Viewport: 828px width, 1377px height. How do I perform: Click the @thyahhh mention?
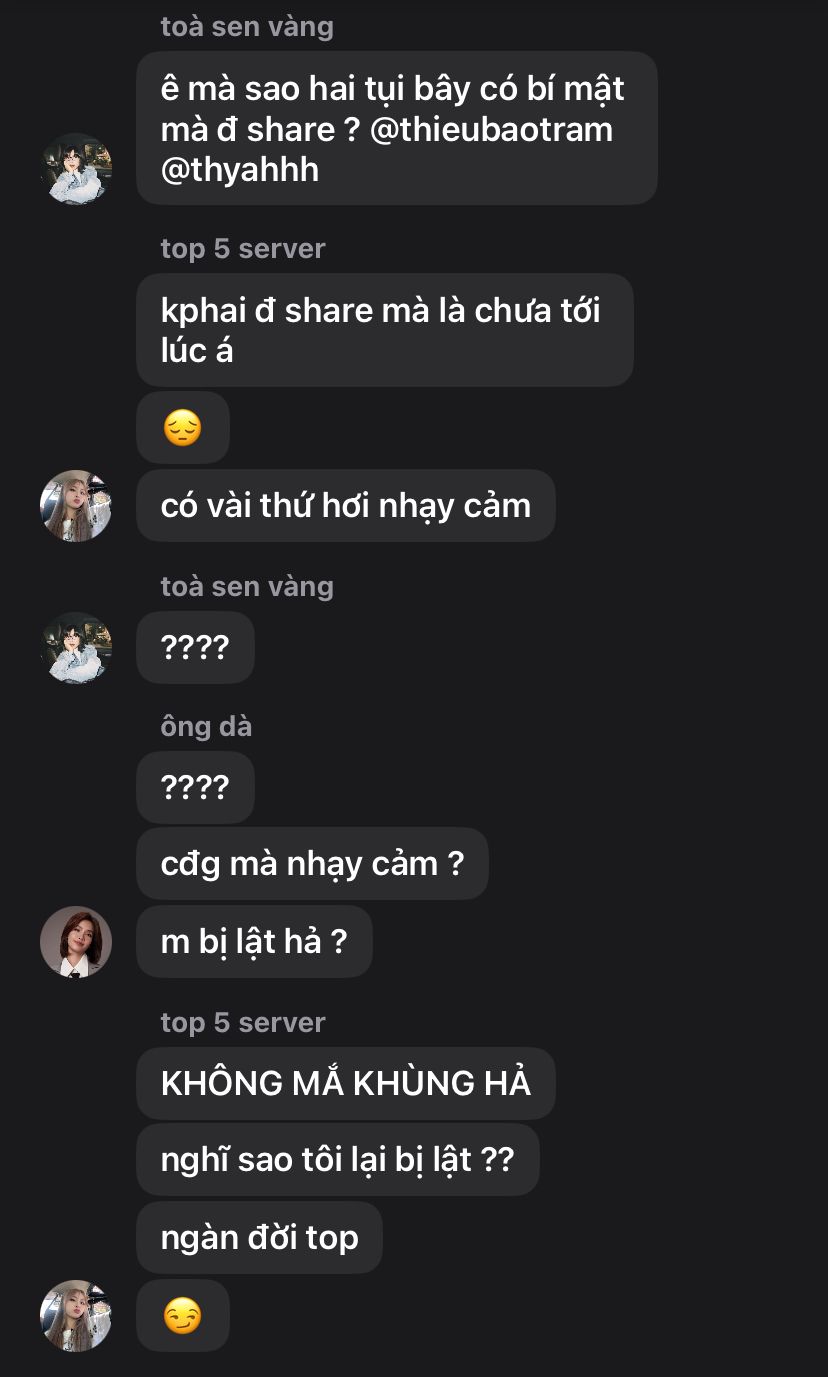click(240, 169)
